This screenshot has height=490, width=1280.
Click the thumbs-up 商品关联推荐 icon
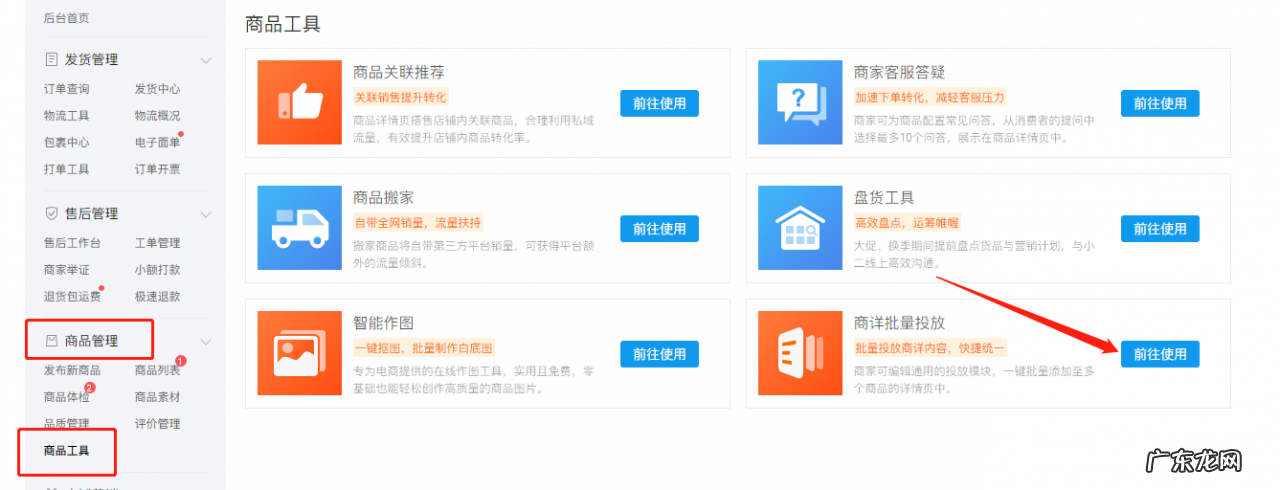[299, 103]
